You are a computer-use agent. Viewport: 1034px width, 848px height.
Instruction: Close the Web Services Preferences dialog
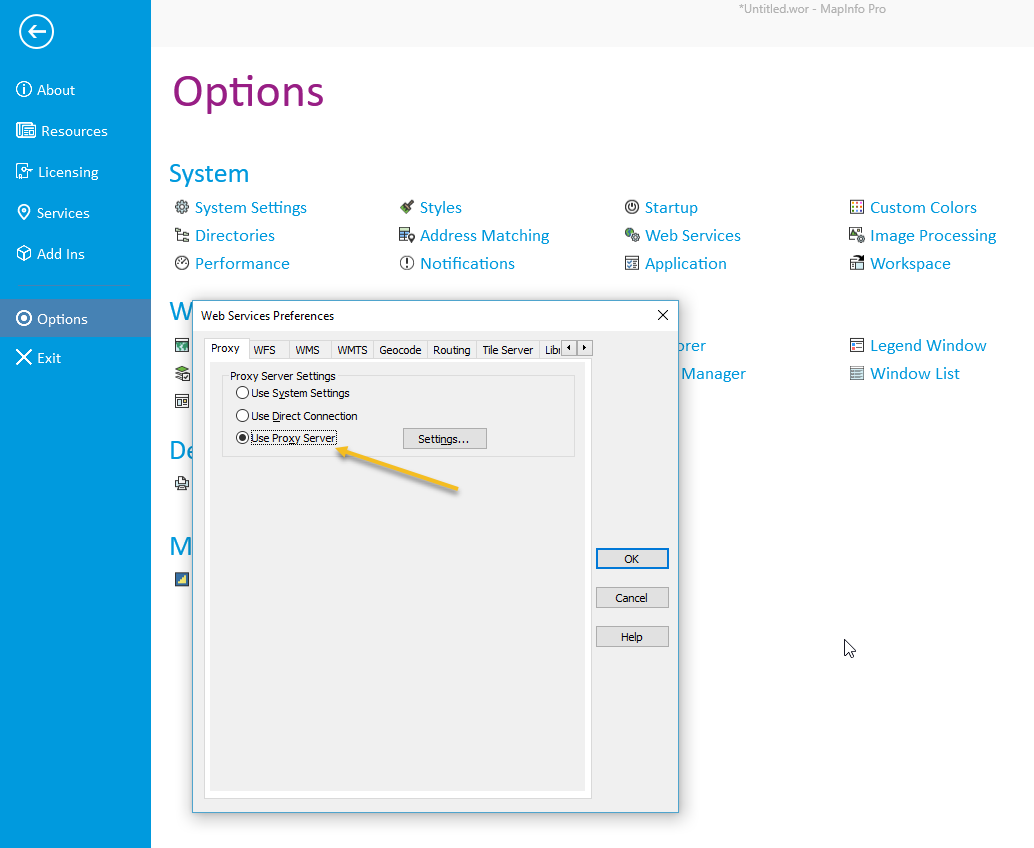point(662,315)
